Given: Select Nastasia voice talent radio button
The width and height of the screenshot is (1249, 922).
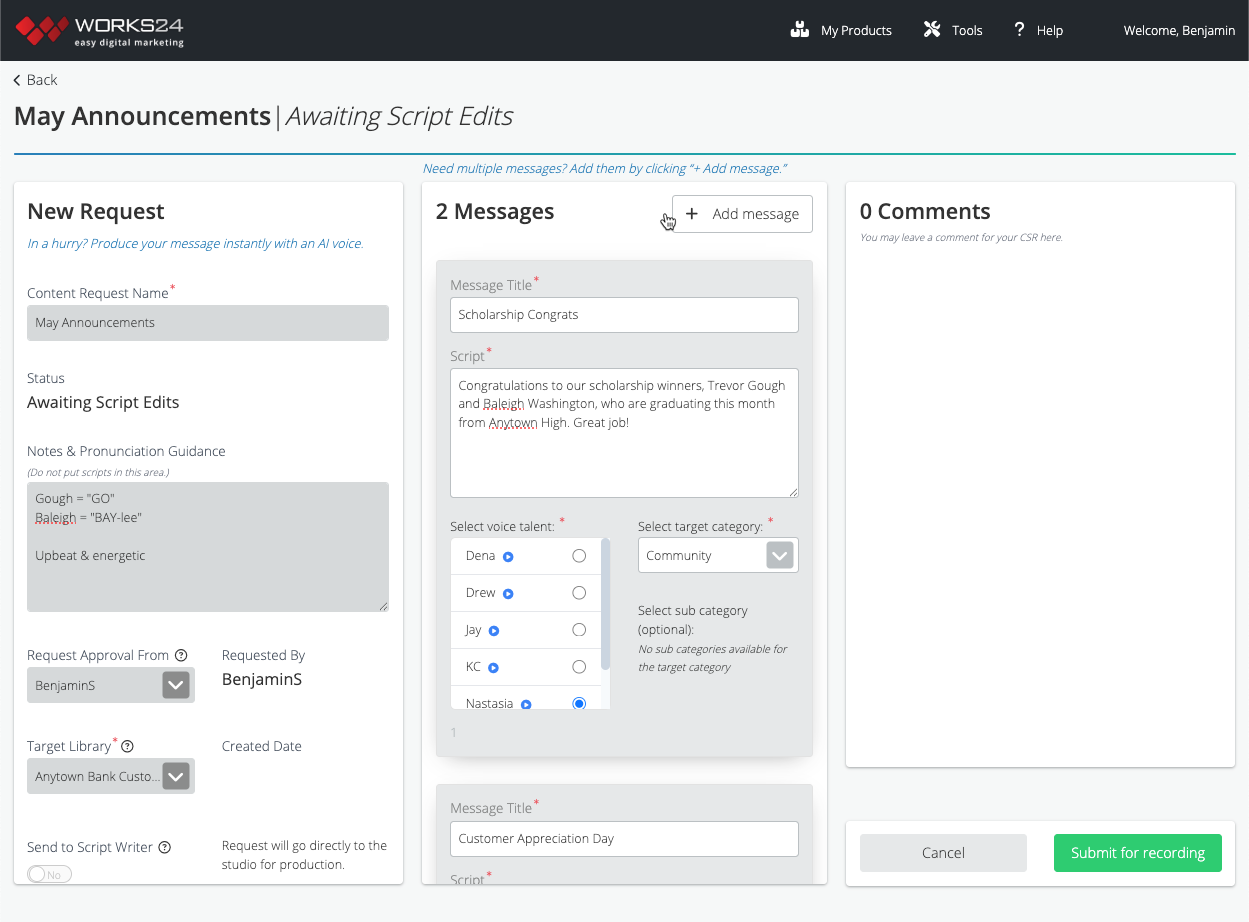Looking at the screenshot, I should point(579,704).
